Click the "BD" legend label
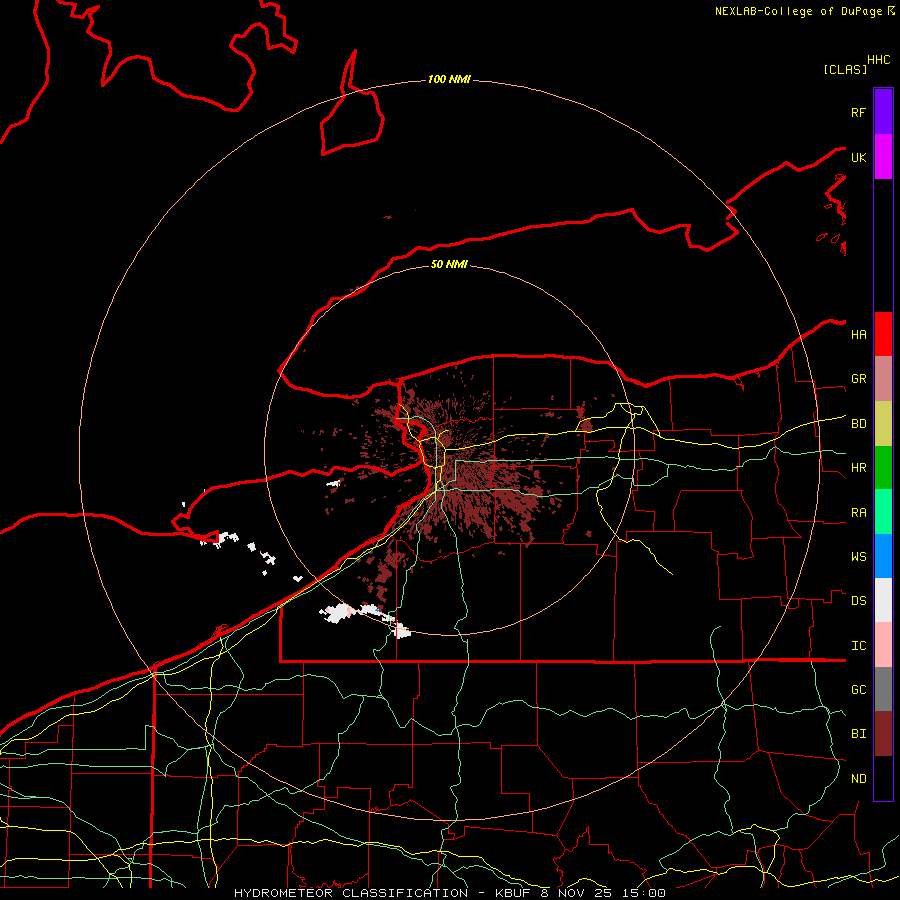The image size is (900, 900). tap(858, 424)
